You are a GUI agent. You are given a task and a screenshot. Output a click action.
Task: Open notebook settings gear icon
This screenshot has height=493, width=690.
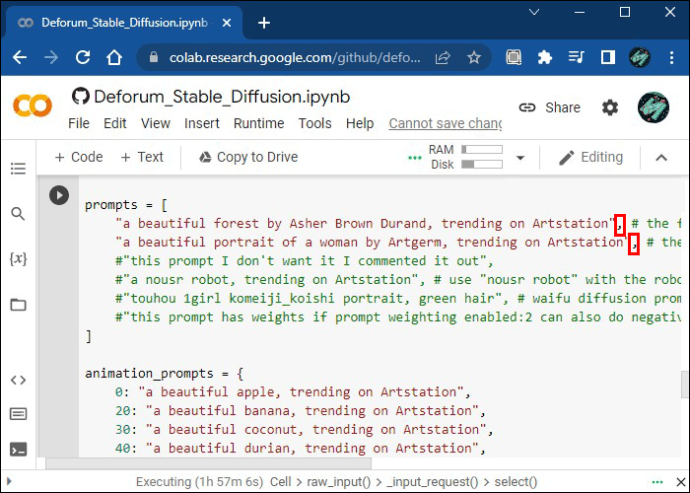click(x=610, y=107)
